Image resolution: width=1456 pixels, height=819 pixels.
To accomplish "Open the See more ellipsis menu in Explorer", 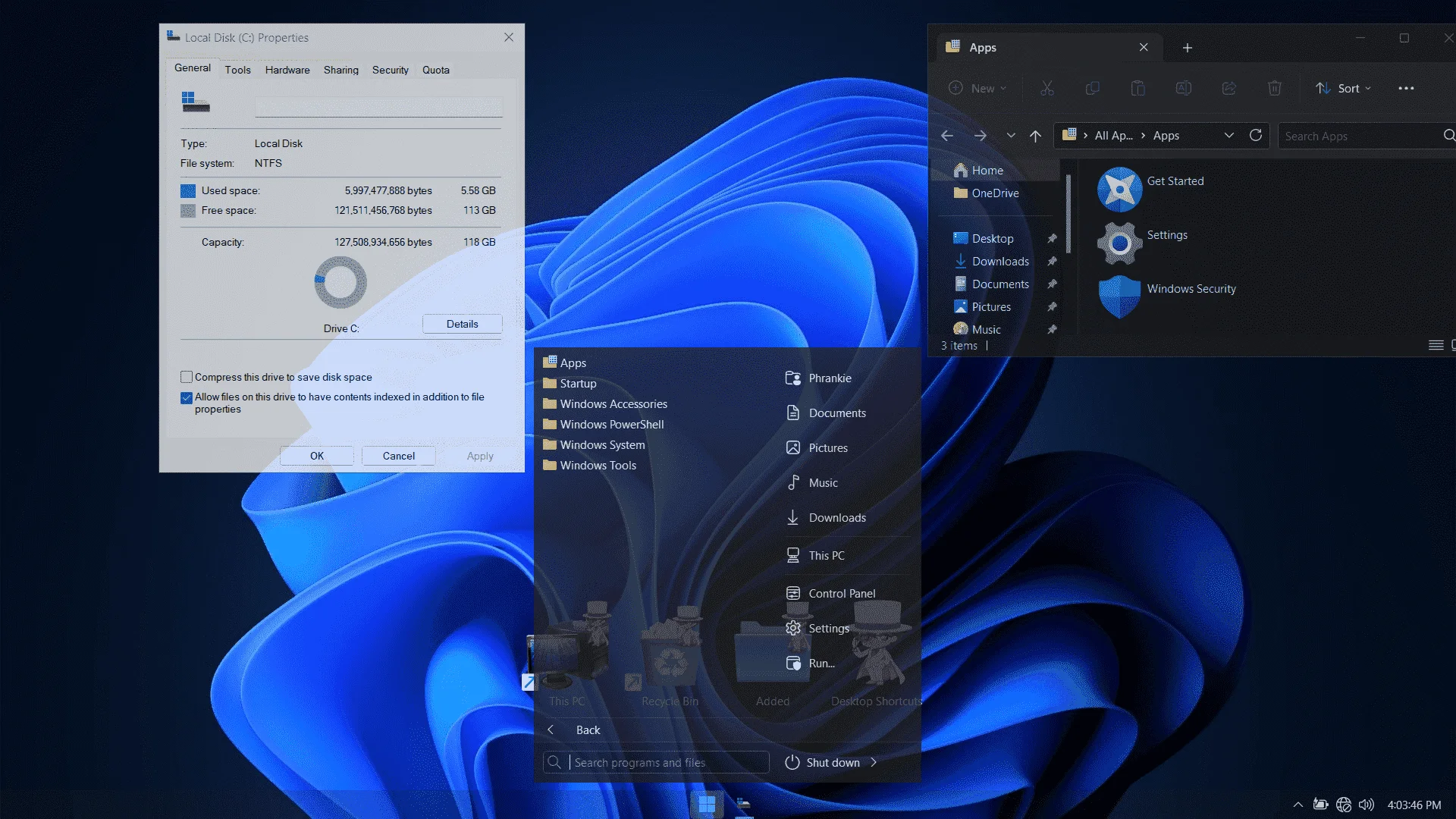I will point(1406,88).
